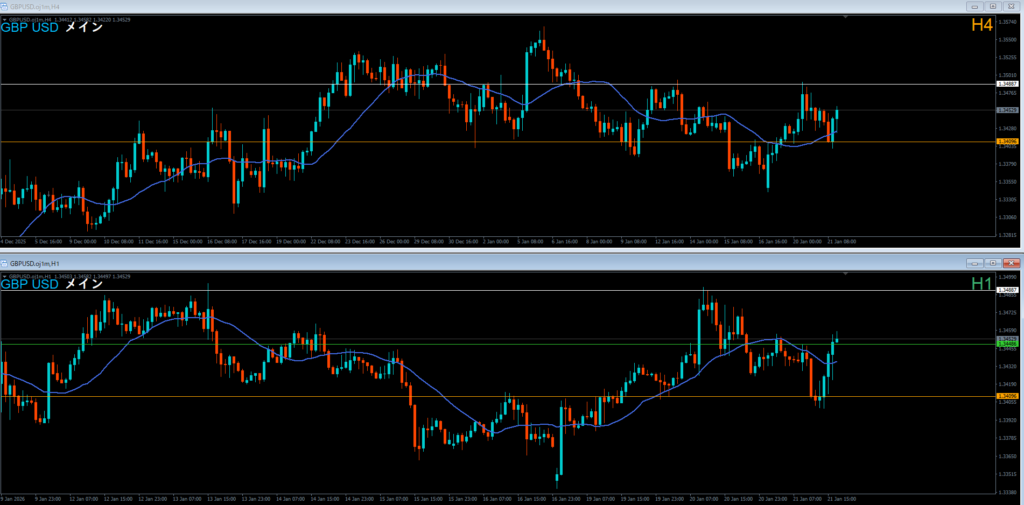
Task: Click the H1 chart window title icon
Action: (x=5, y=263)
